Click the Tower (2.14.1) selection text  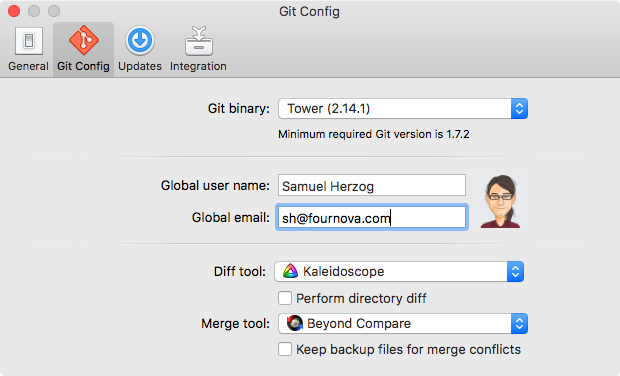[x=329, y=109]
